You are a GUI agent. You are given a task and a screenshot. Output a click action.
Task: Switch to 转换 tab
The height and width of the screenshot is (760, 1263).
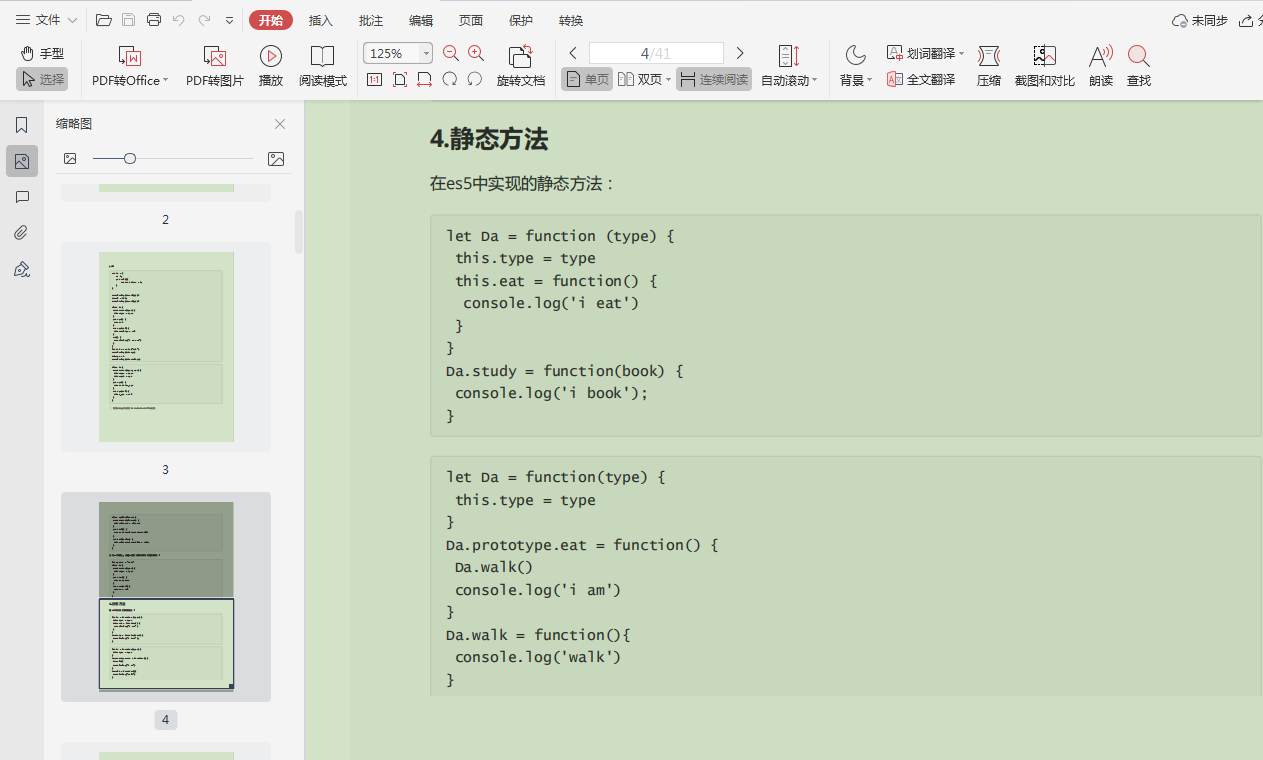pos(571,20)
